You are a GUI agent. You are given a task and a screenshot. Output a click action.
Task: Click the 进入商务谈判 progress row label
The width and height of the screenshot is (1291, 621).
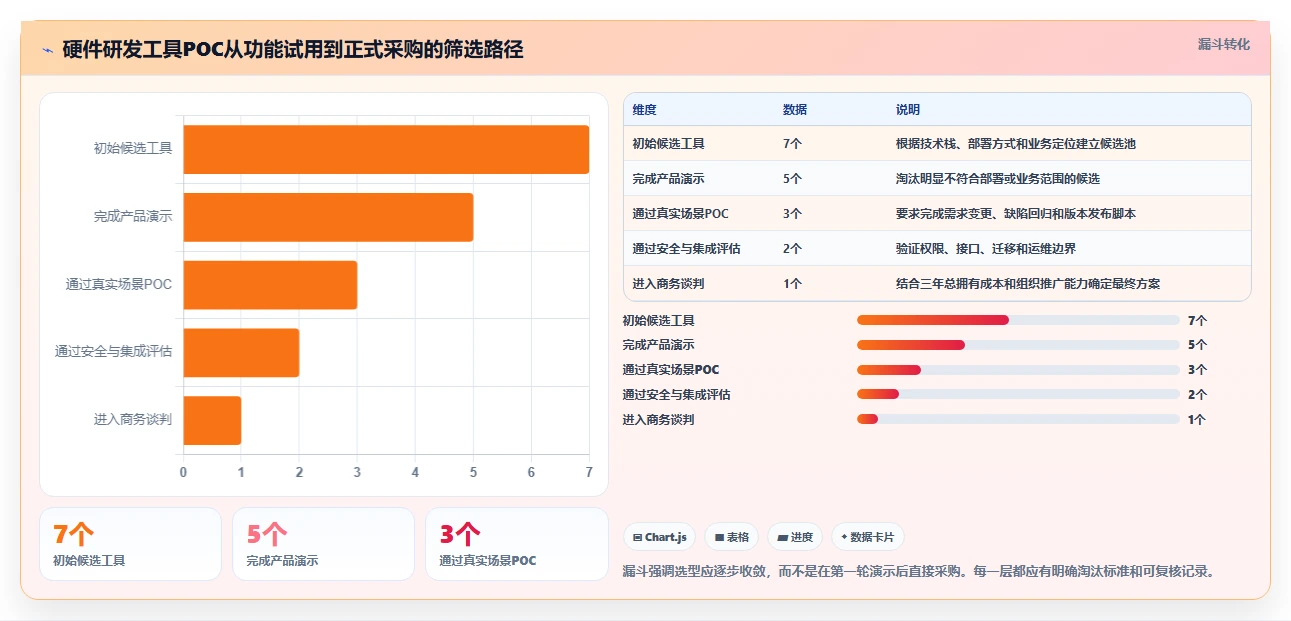[x=659, y=420]
